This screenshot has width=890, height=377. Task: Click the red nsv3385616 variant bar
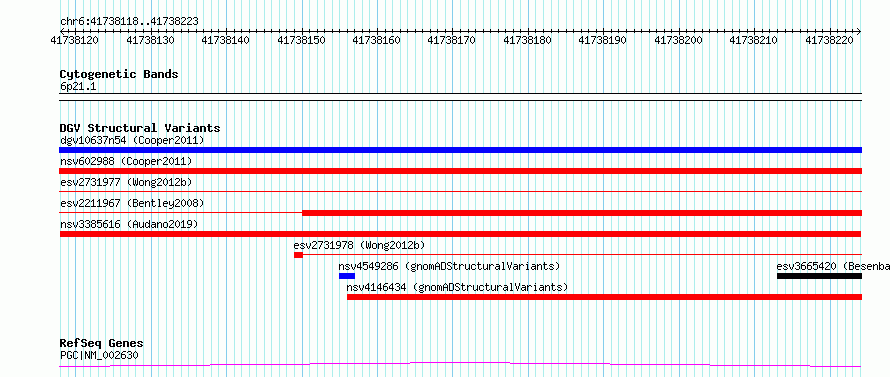pos(460,234)
